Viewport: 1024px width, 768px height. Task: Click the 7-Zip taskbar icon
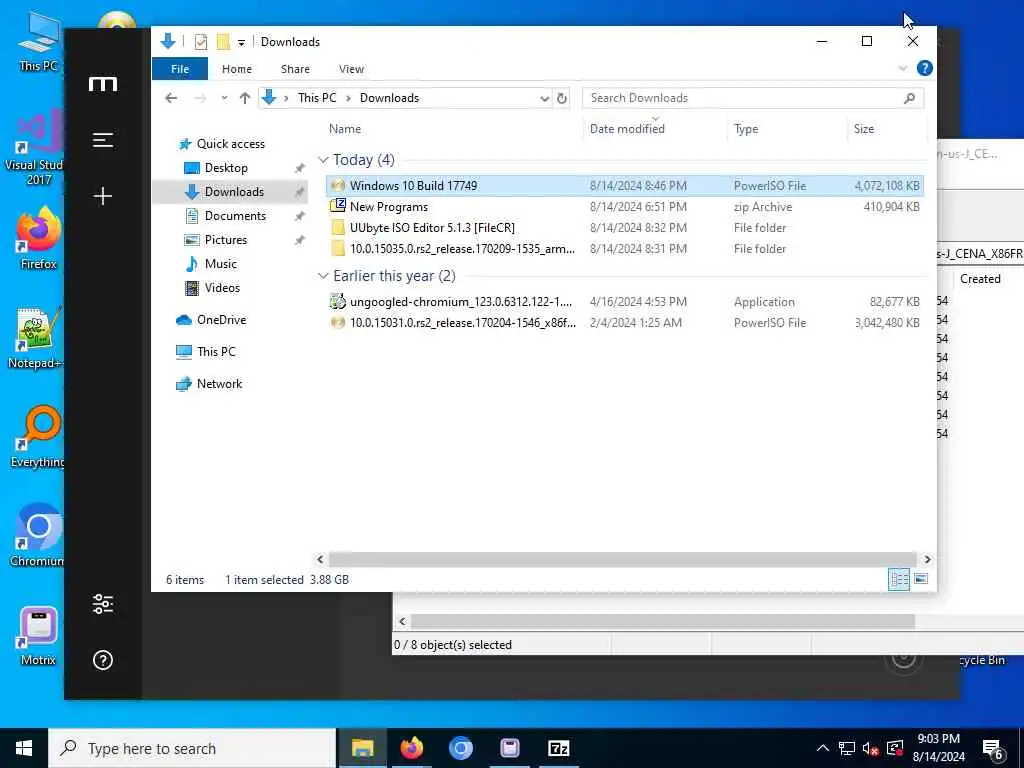point(558,748)
